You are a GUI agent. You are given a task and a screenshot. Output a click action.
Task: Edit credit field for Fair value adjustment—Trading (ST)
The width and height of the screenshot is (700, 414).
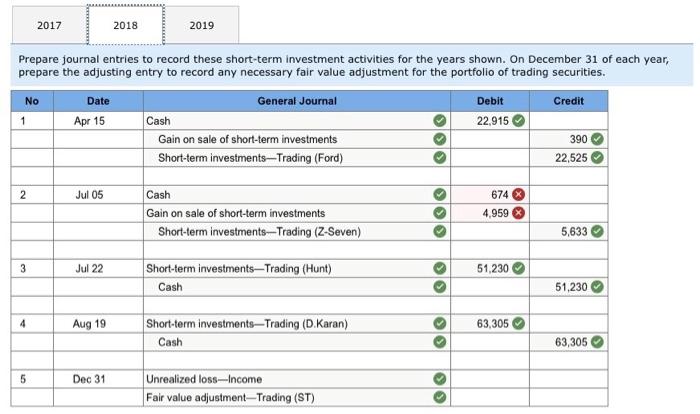568,397
